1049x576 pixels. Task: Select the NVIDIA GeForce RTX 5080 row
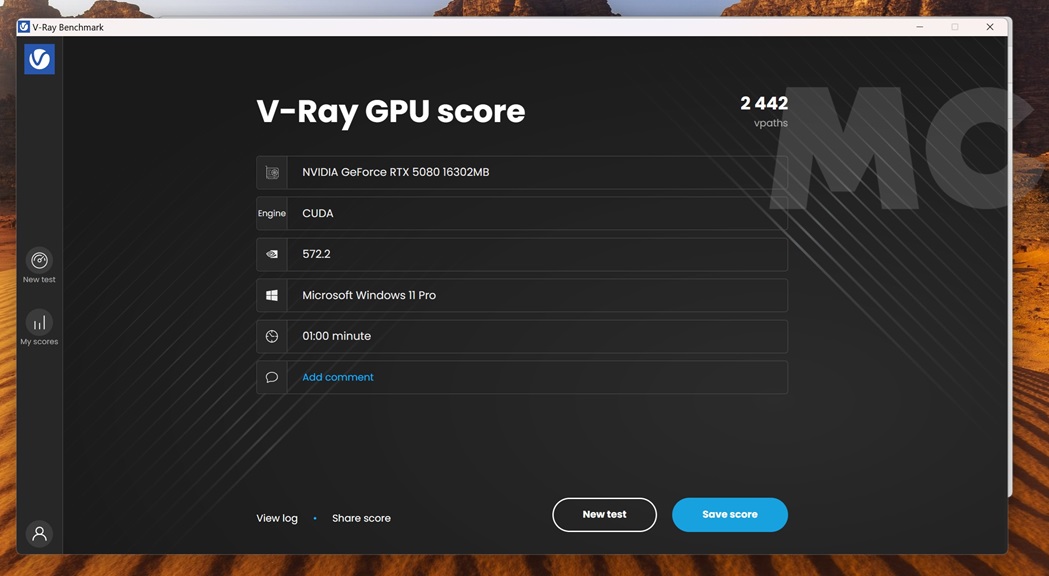point(536,172)
